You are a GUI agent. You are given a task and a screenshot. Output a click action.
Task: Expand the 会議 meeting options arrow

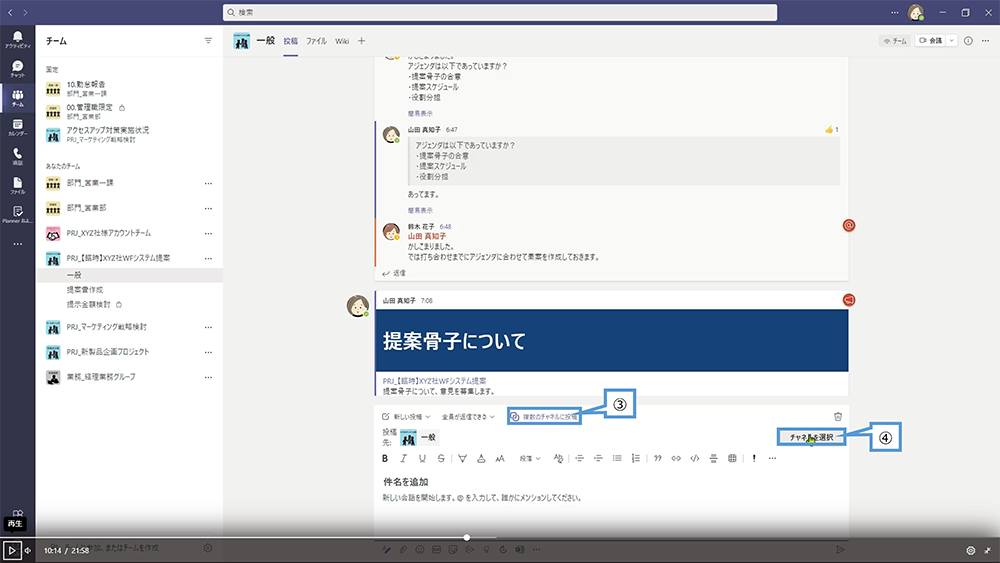point(951,41)
